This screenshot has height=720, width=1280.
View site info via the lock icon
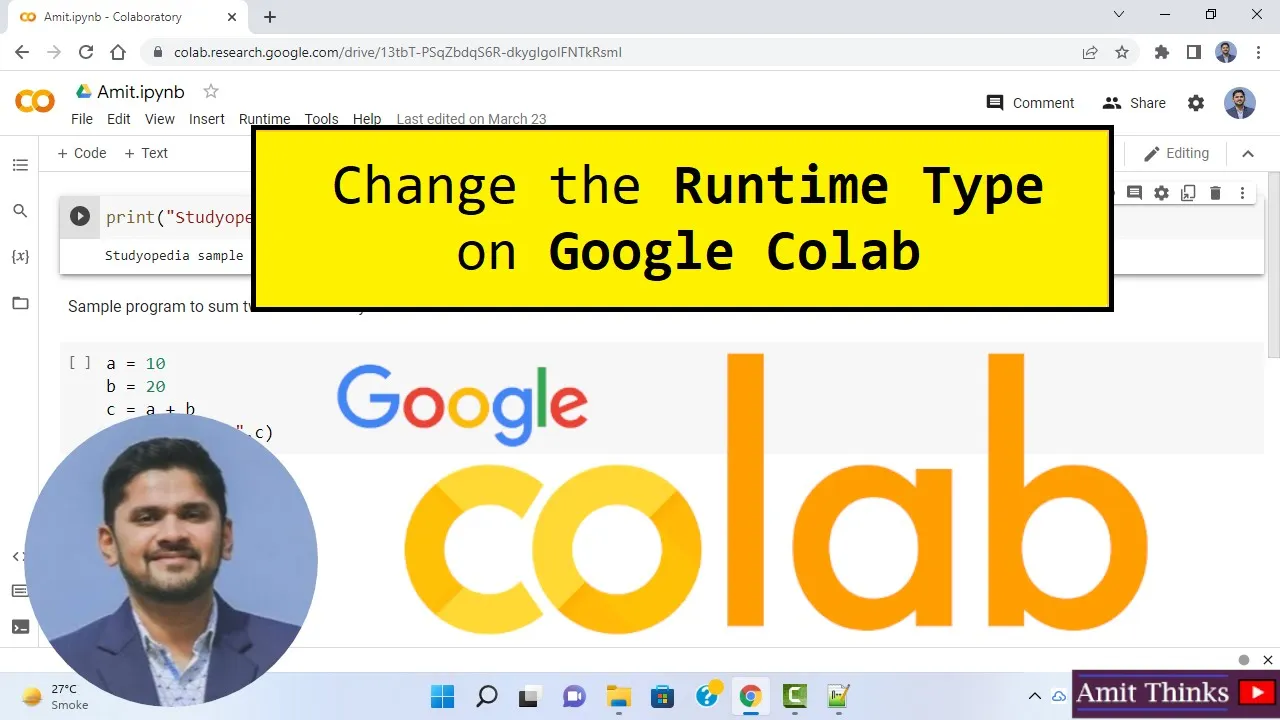pos(157,52)
